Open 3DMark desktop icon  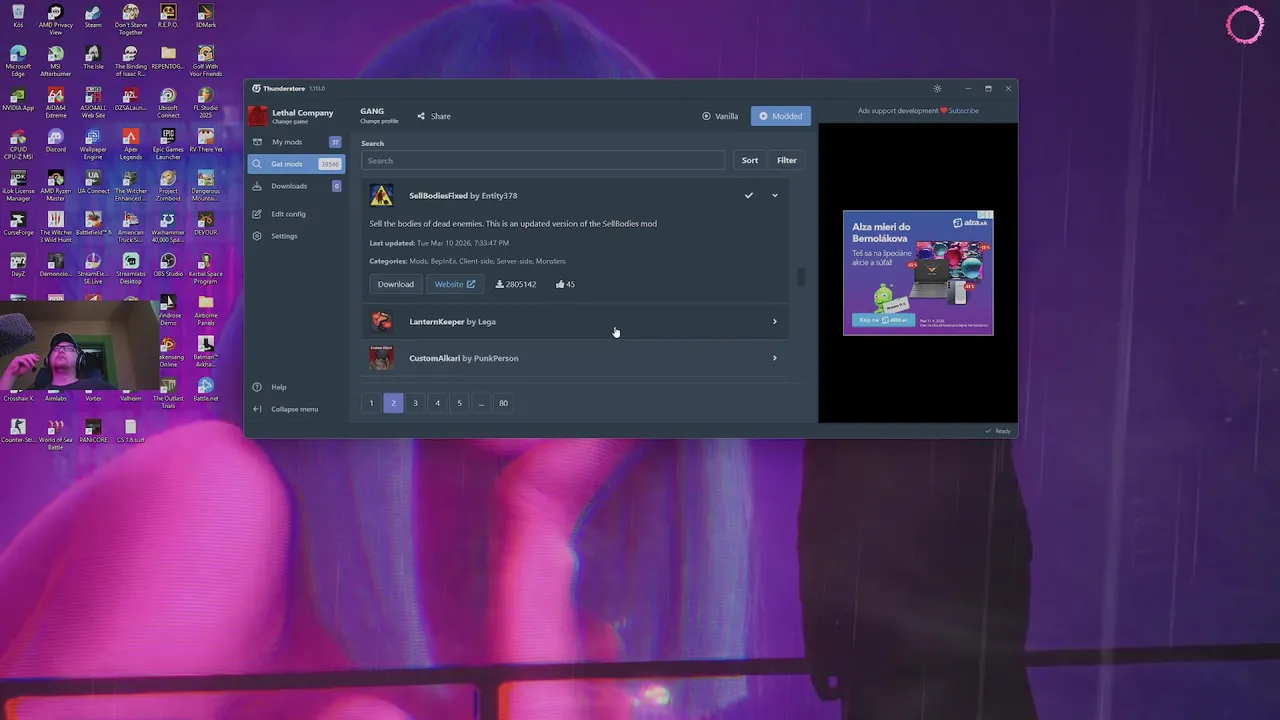coord(205,17)
